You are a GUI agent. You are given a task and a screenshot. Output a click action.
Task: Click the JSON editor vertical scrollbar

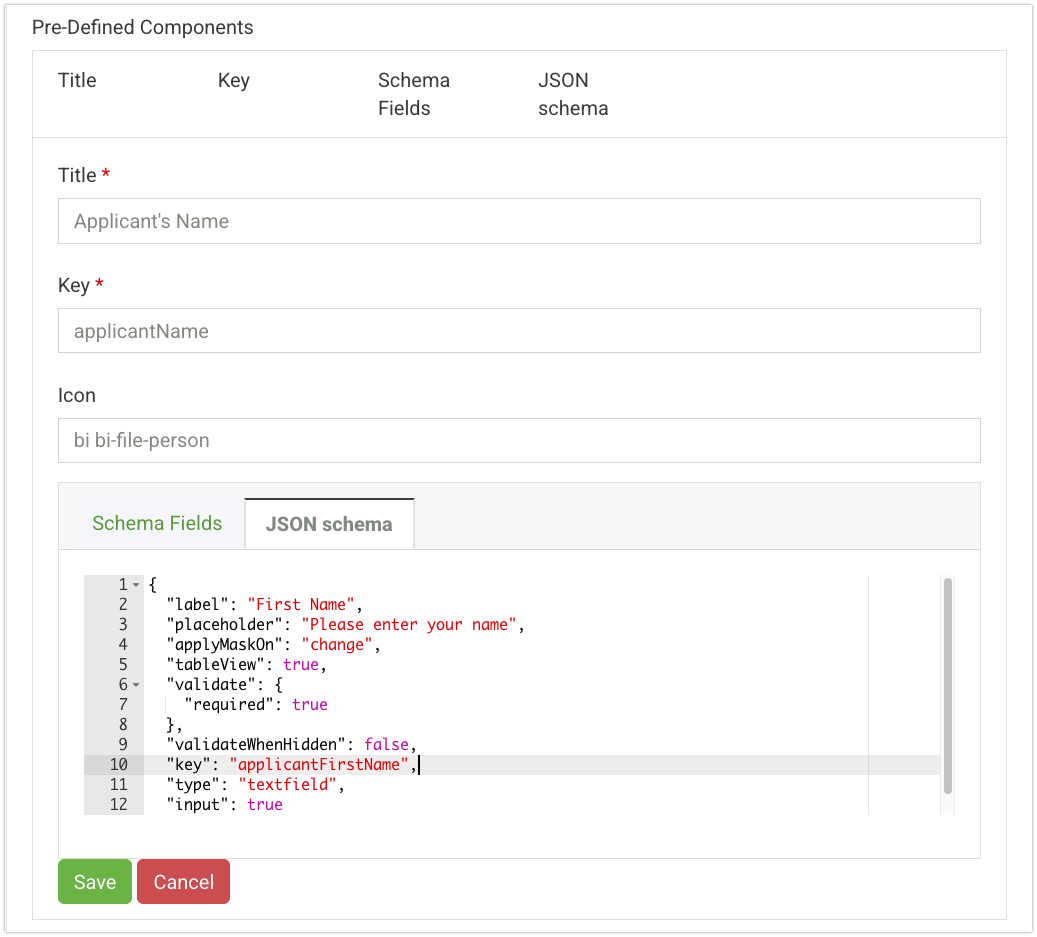(x=947, y=686)
